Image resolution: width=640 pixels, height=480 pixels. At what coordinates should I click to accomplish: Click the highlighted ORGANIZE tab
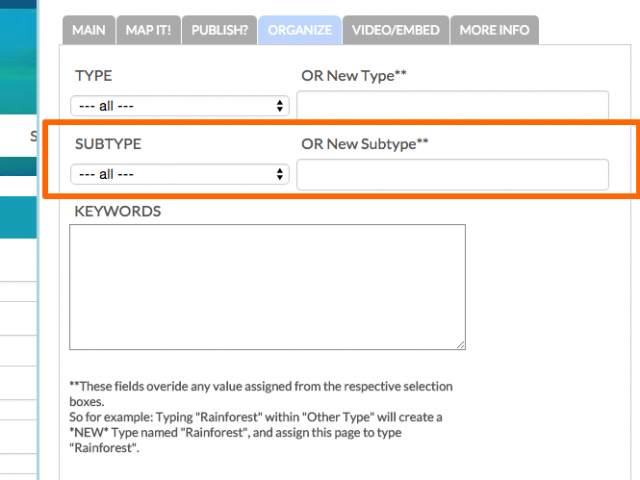click(299, 30)
